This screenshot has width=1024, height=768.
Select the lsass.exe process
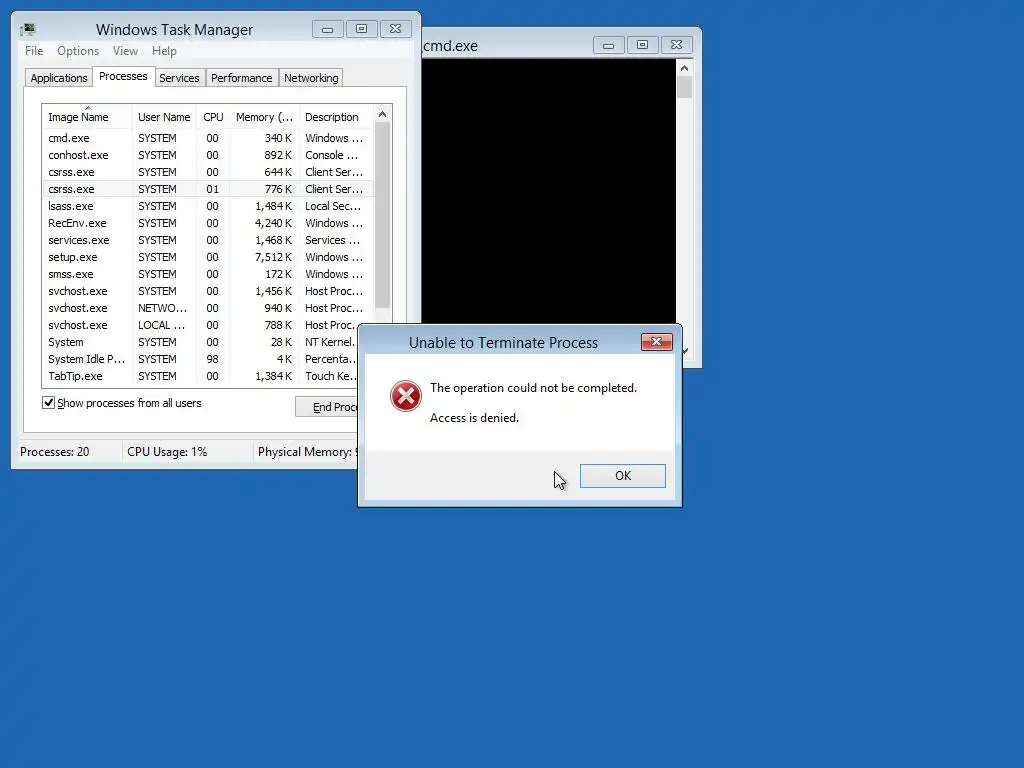[x=208, y=206]
